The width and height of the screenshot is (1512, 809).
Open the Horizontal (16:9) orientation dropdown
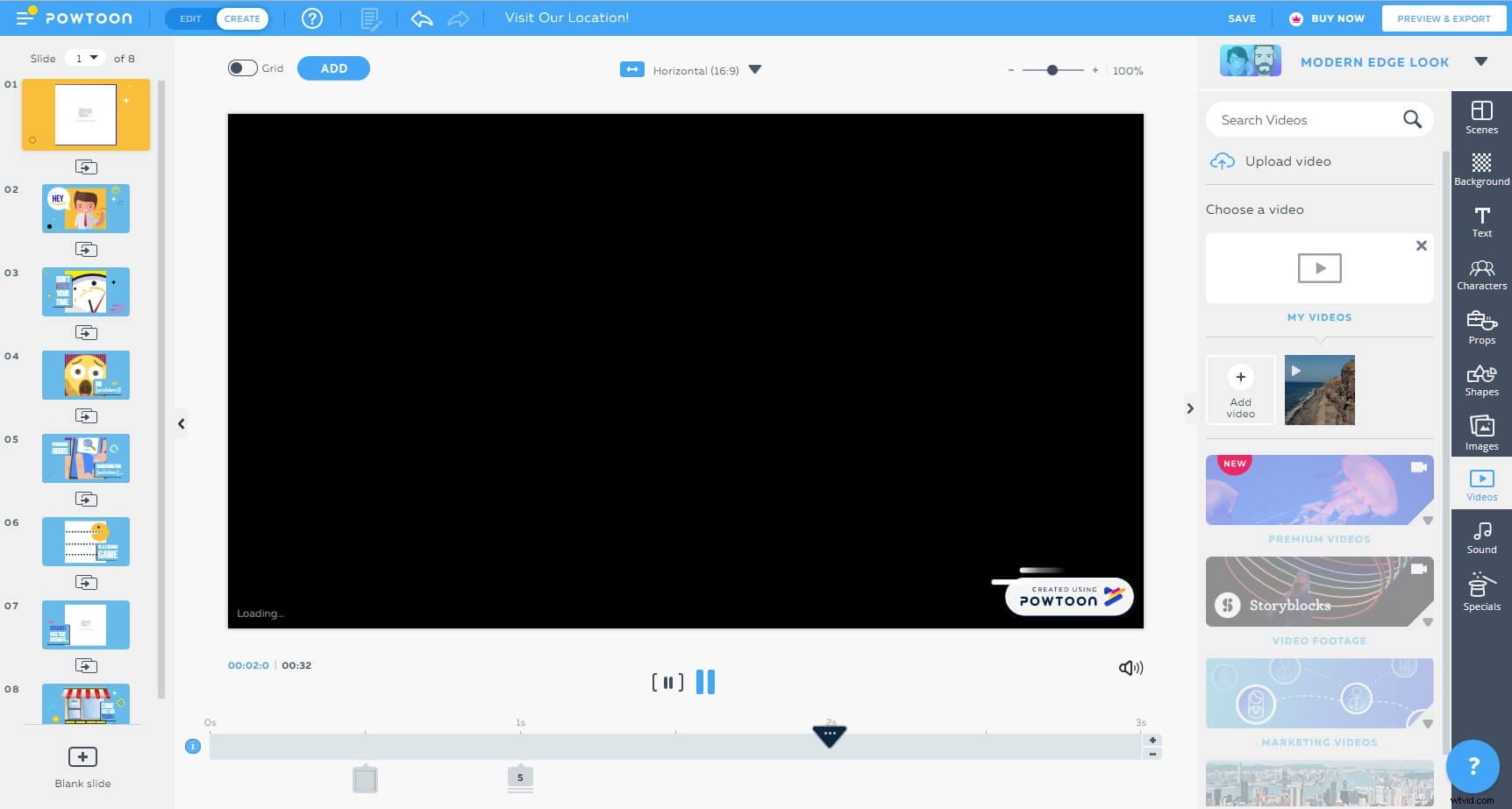click(x=754, y=70)
